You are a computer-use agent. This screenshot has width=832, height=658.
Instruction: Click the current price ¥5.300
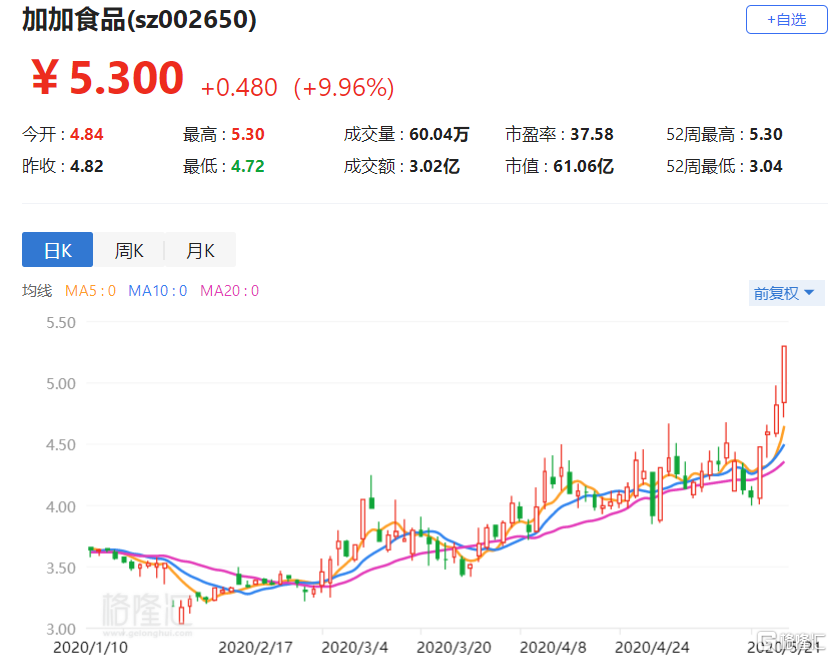(108, 77)
